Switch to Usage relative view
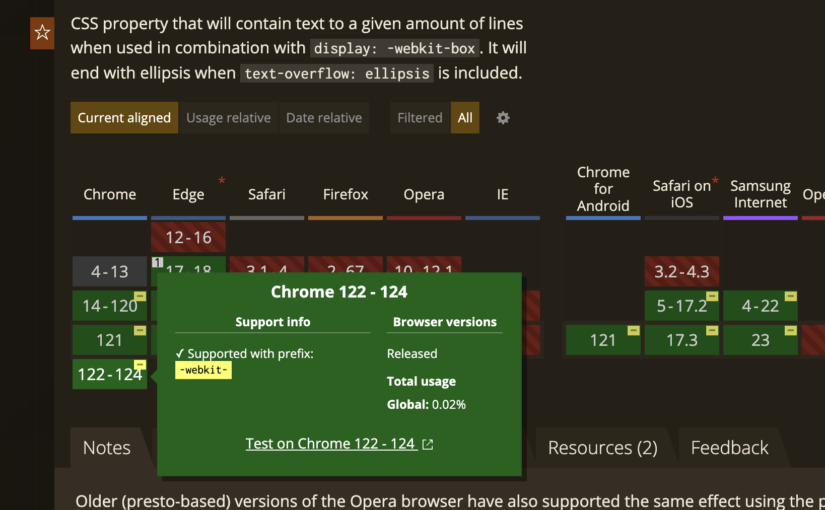 (228, 118)
